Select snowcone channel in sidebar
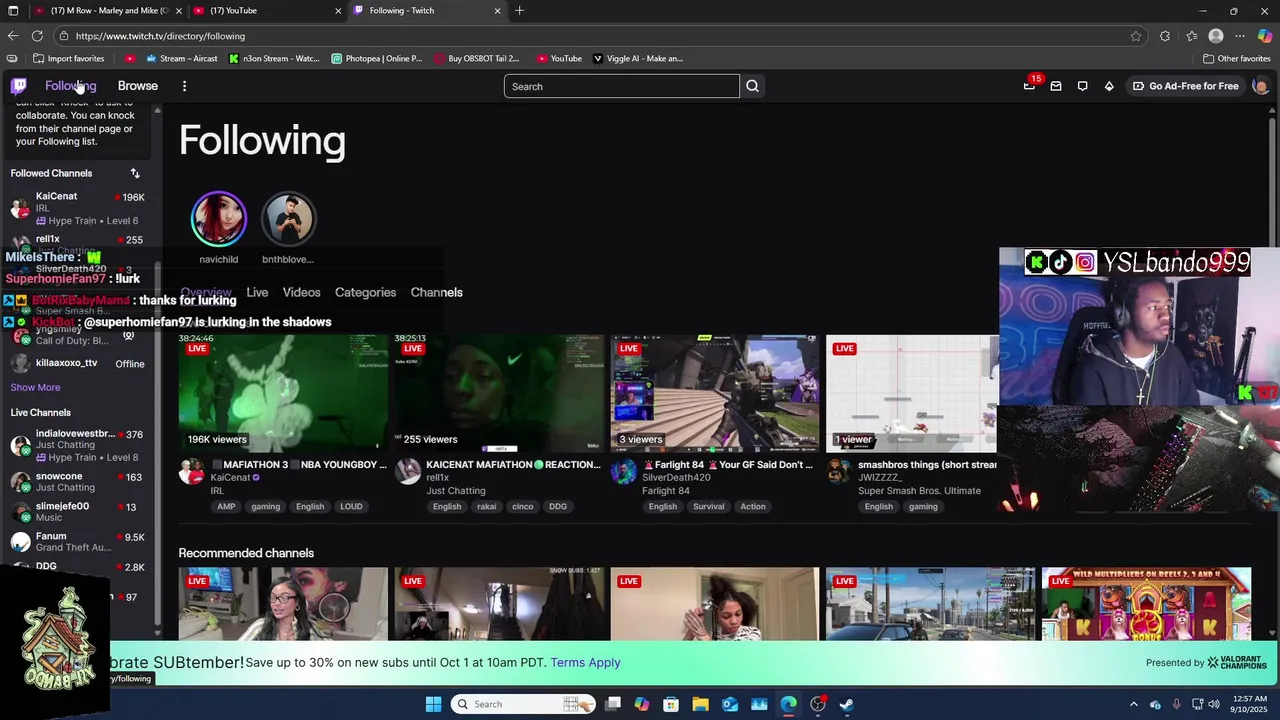 (78, 482)
